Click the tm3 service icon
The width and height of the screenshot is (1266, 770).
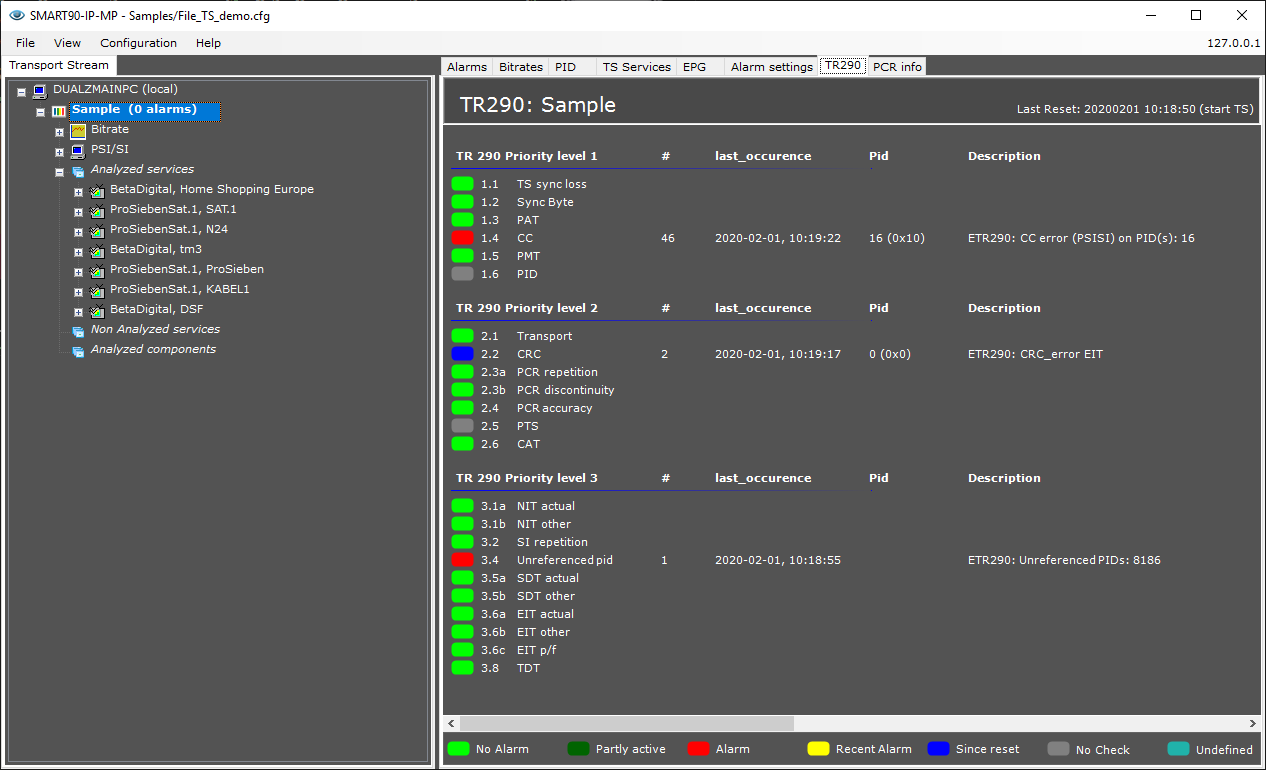[x=97, y=250]
